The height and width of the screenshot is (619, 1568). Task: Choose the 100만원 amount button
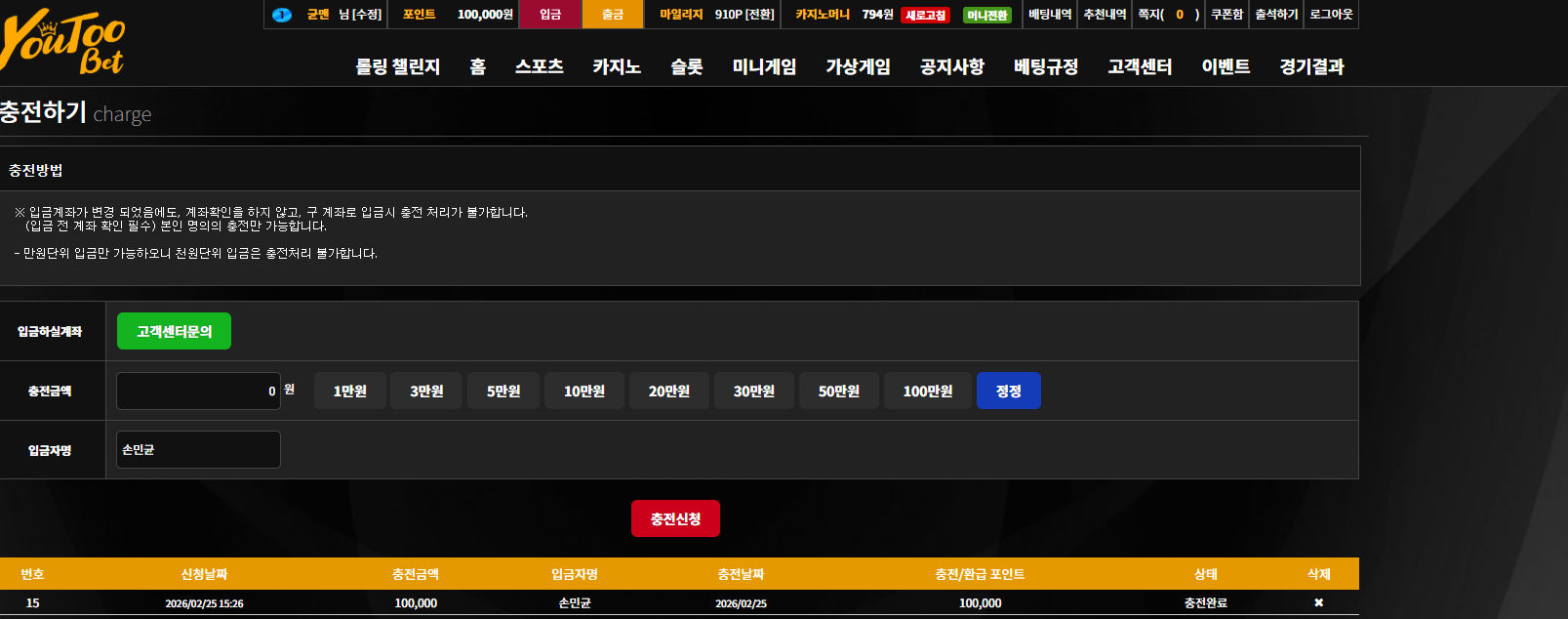tap(928, 391)
